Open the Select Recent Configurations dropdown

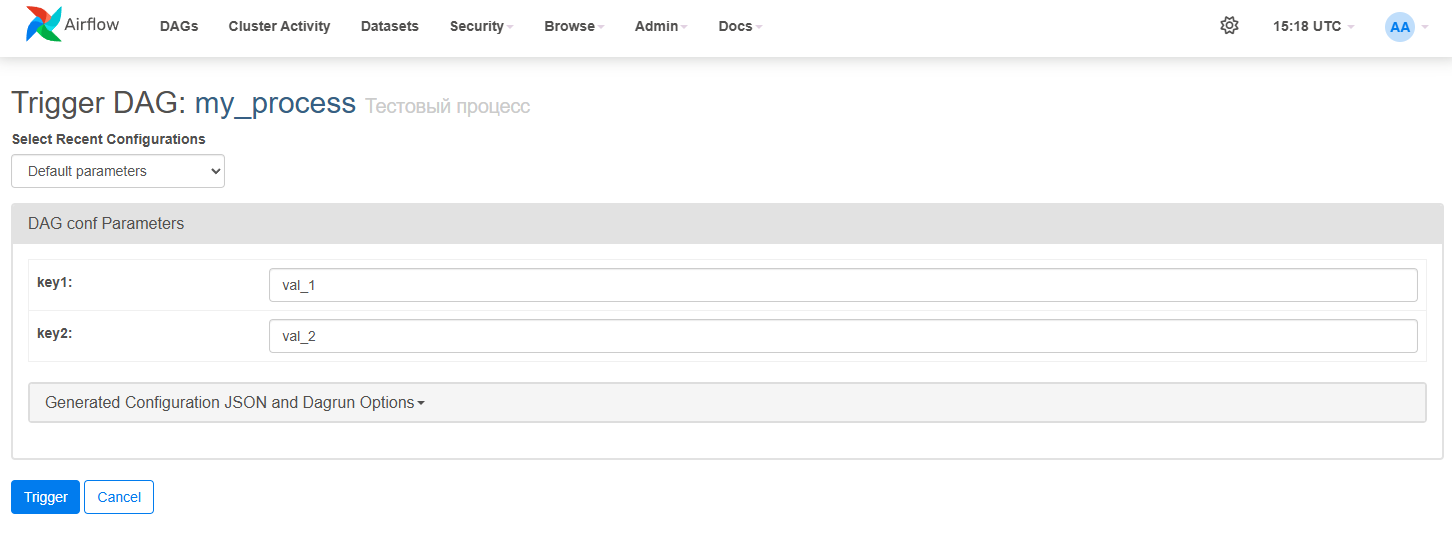coord(118,171)
